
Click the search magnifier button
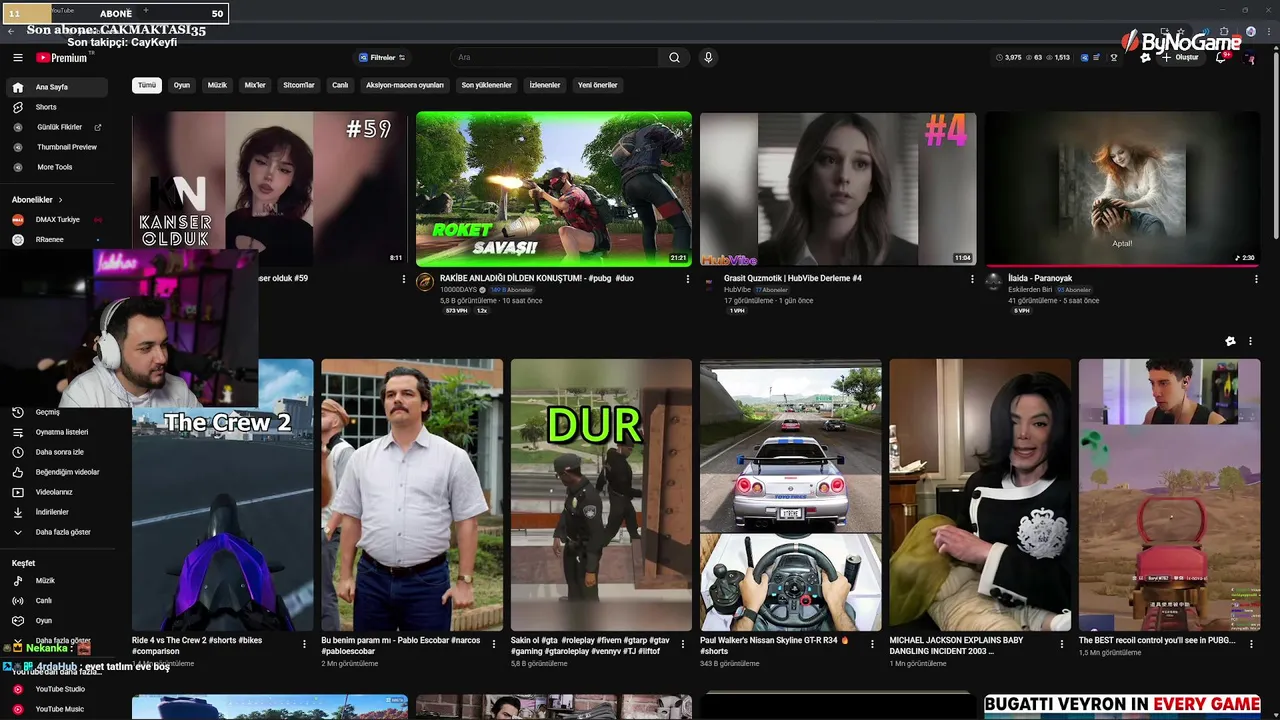click(674, 58)
